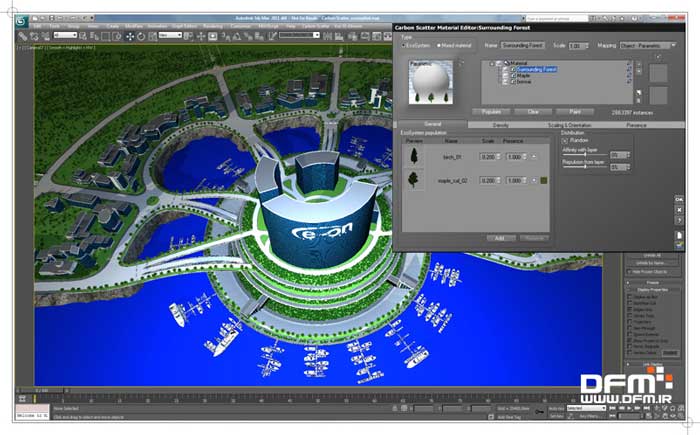Viewport: 700px width, 435px height.
Task: Activate the Select and Move tool
Action: point(130,36)
